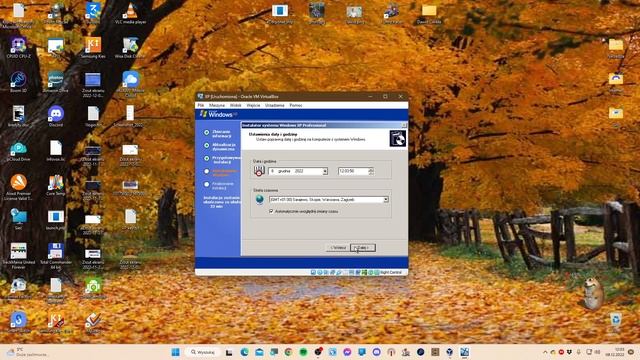Viewport: 640px width, 360px height.
Task: Open VLC media player desktop shortcut
Action: [x=130, y=13]
